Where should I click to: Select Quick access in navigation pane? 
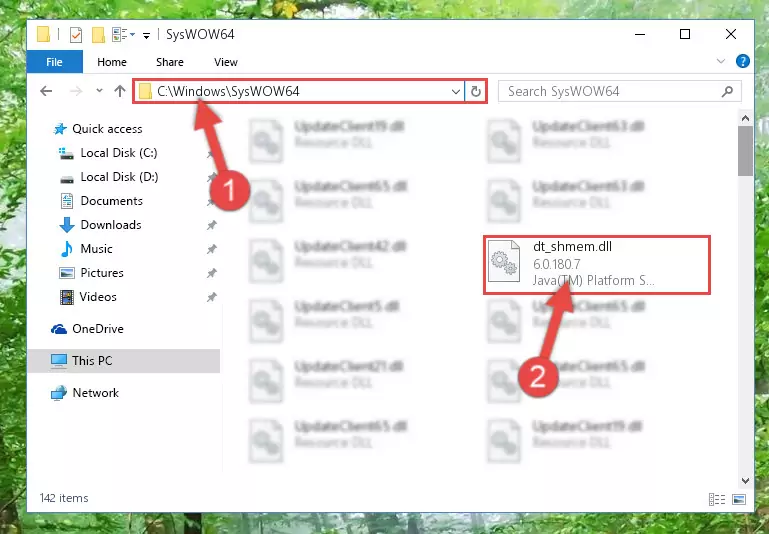click(107, 129)
